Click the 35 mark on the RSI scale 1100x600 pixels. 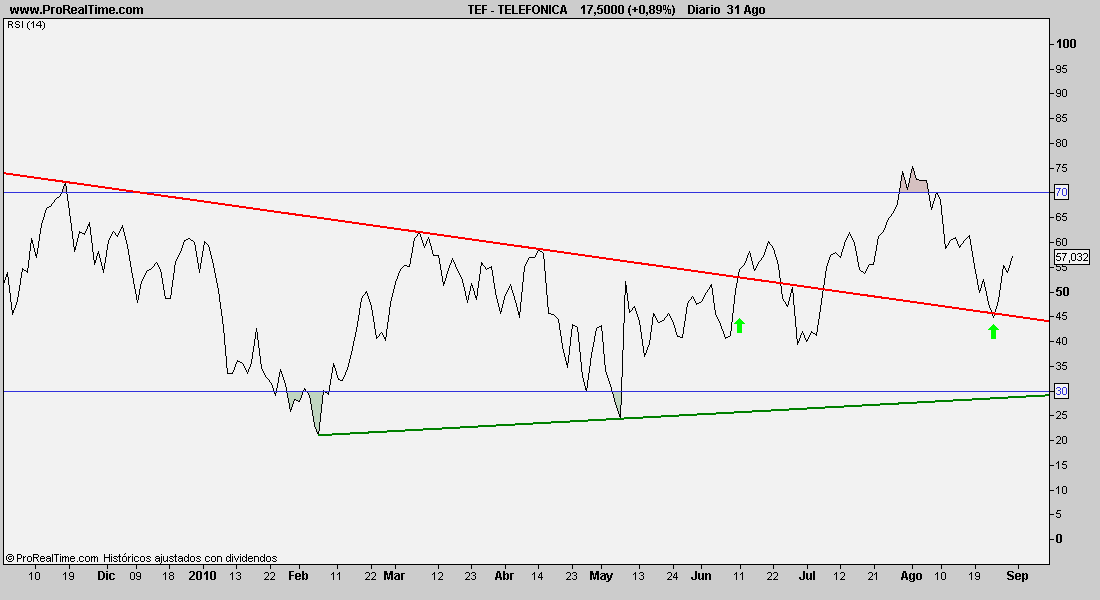(x=1061, y=366)
